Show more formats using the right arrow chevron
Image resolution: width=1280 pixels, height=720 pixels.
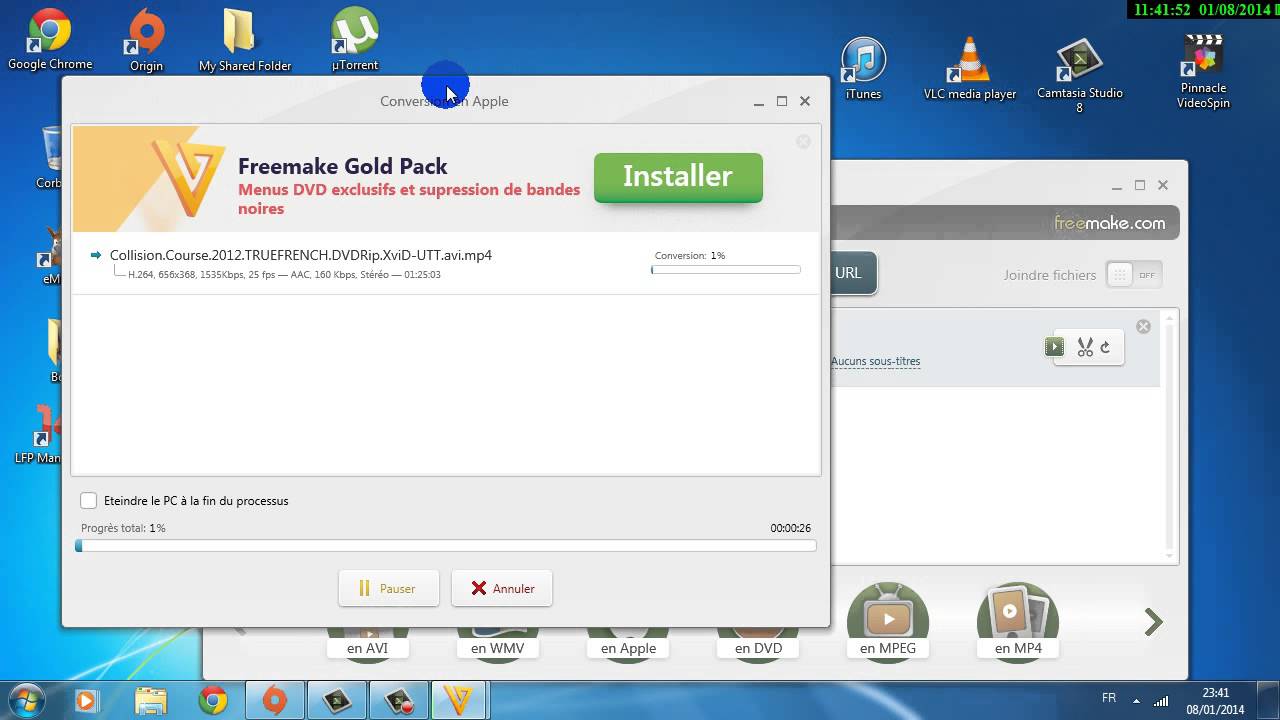click(x=1154, y=622)
